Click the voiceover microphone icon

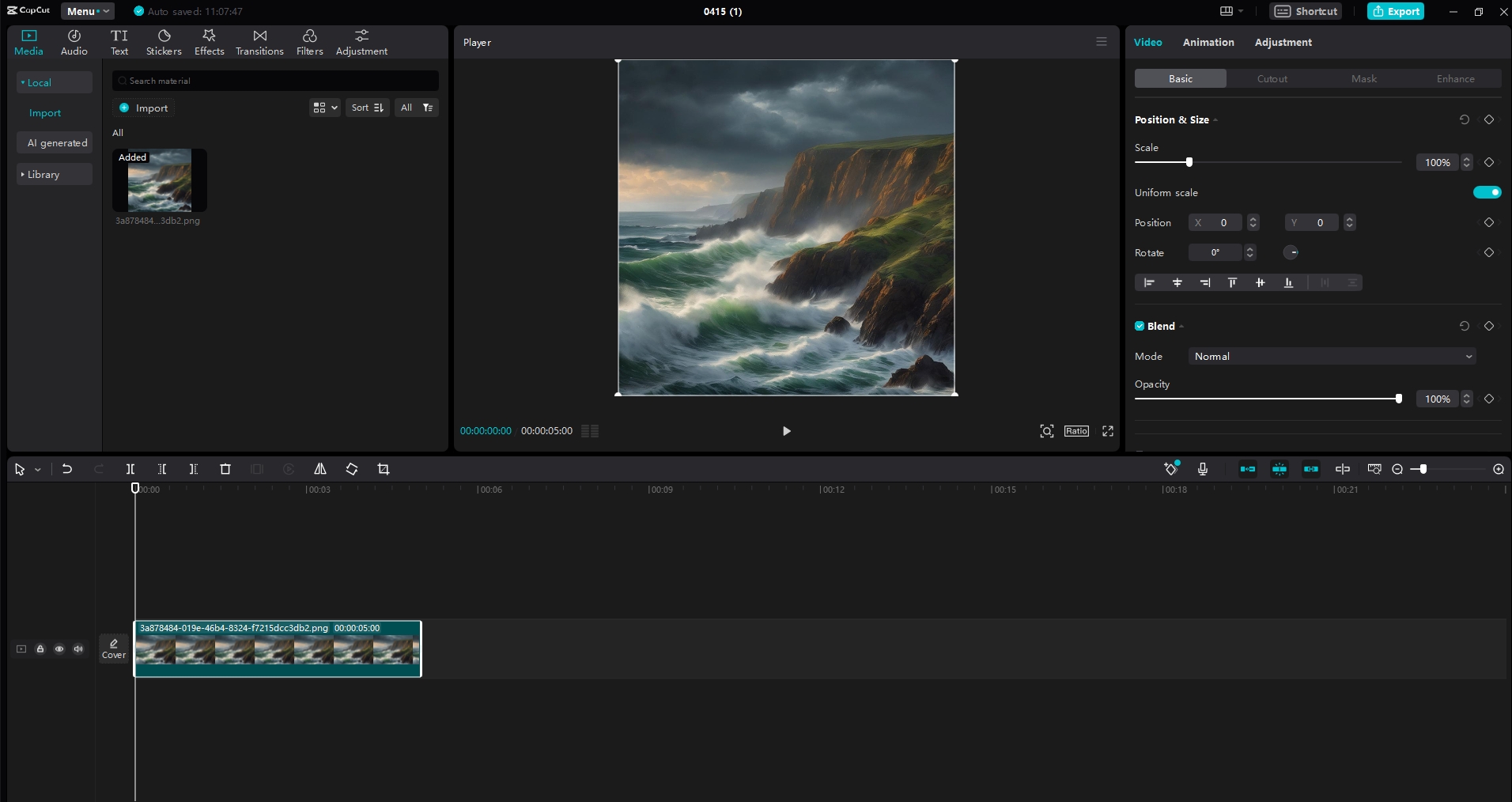tap(1203, 469)
